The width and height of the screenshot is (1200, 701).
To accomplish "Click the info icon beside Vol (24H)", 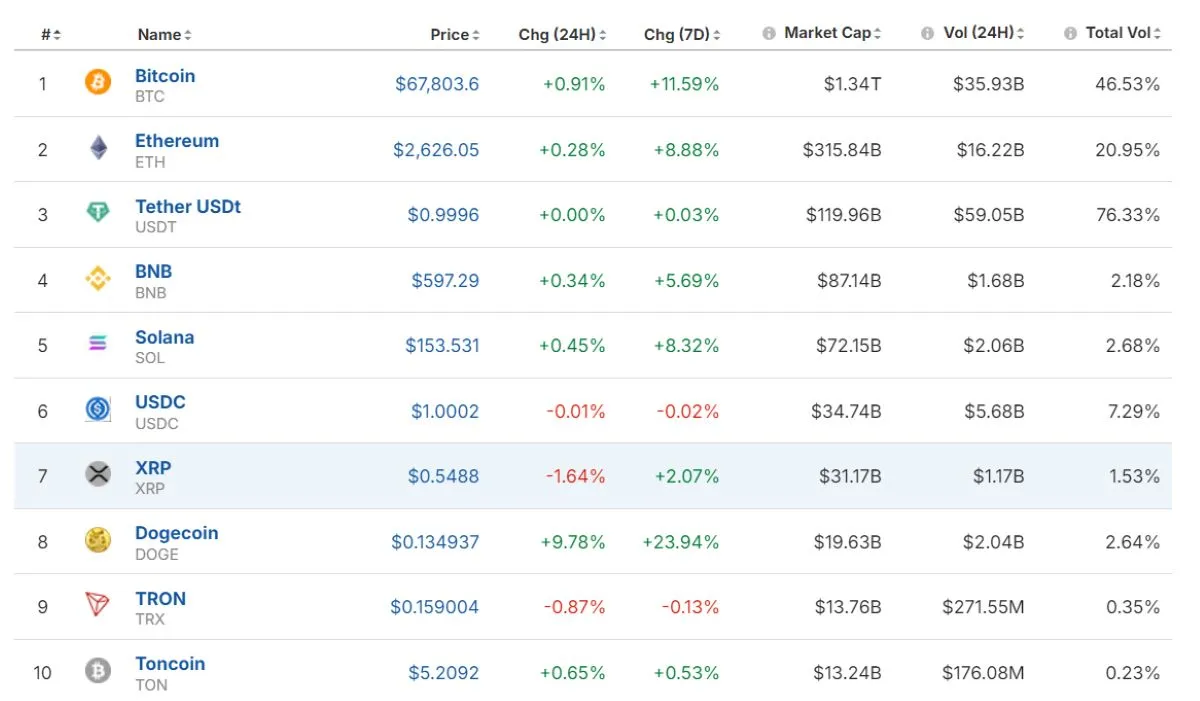I will coord(927,33).
